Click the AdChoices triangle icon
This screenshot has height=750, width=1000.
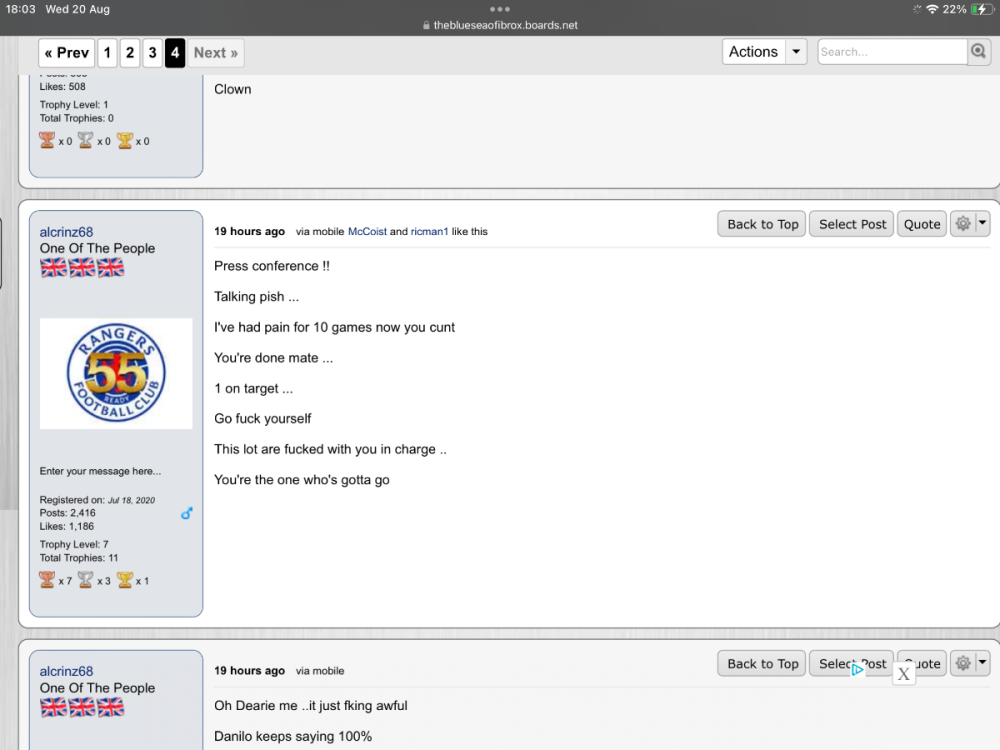[857, 670]
